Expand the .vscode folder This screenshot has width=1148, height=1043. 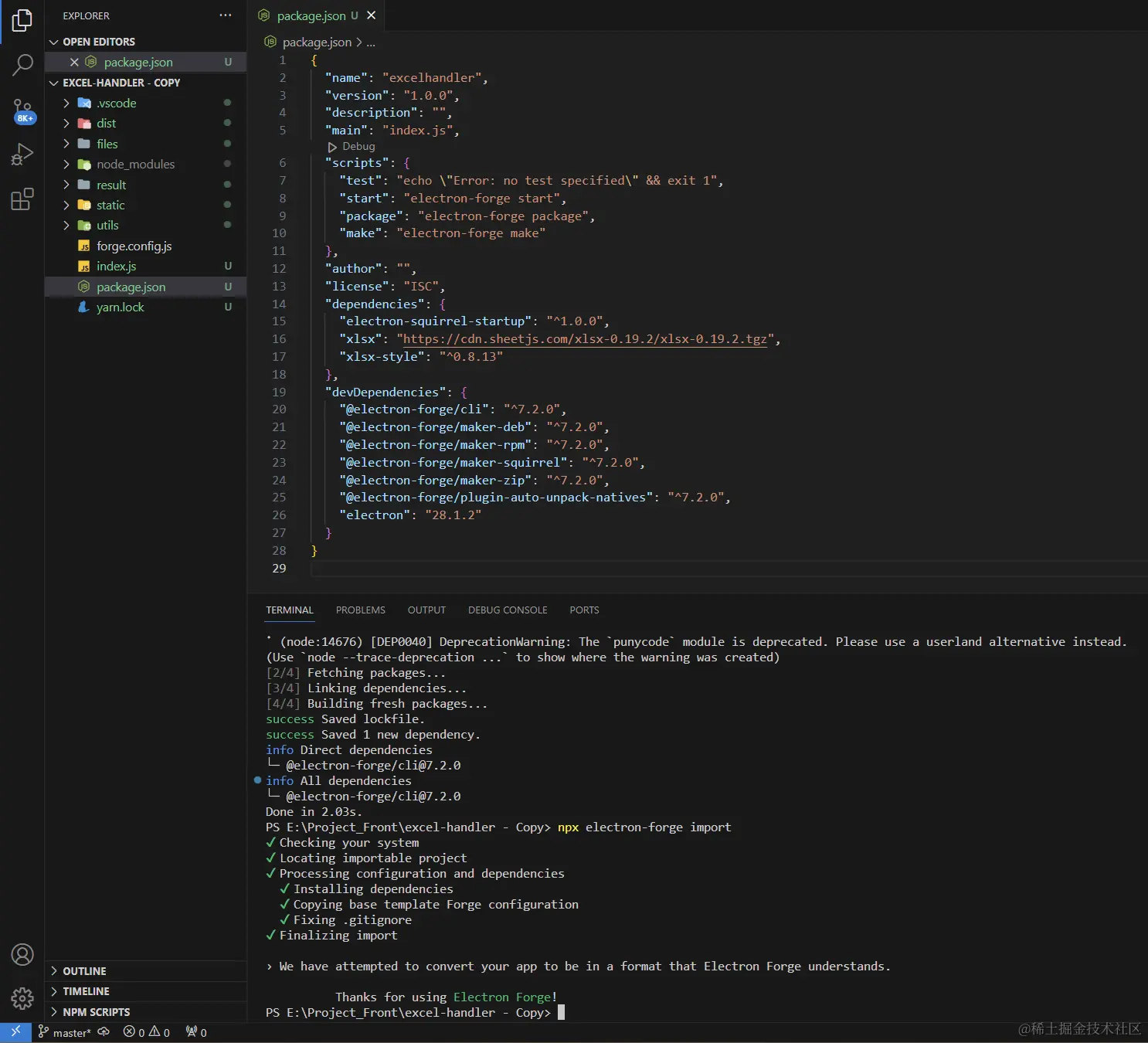pyautogui.click(x=146, y=103)
